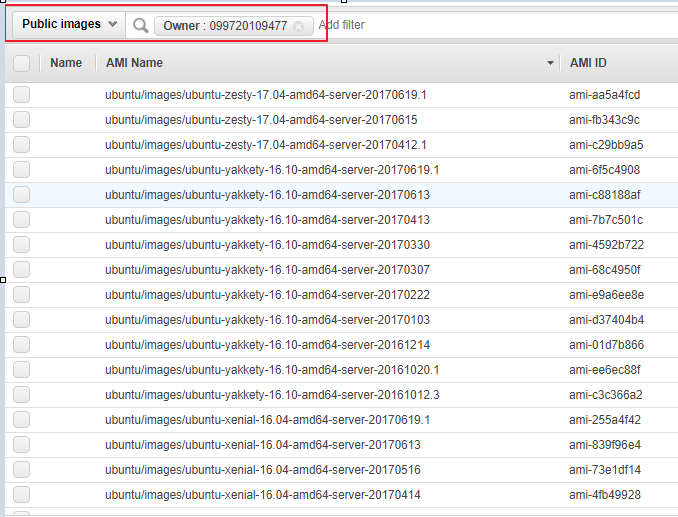Check the box for xenial-16.04 20170414
Viewport: 678px width, 517px height.
point(21,495)
